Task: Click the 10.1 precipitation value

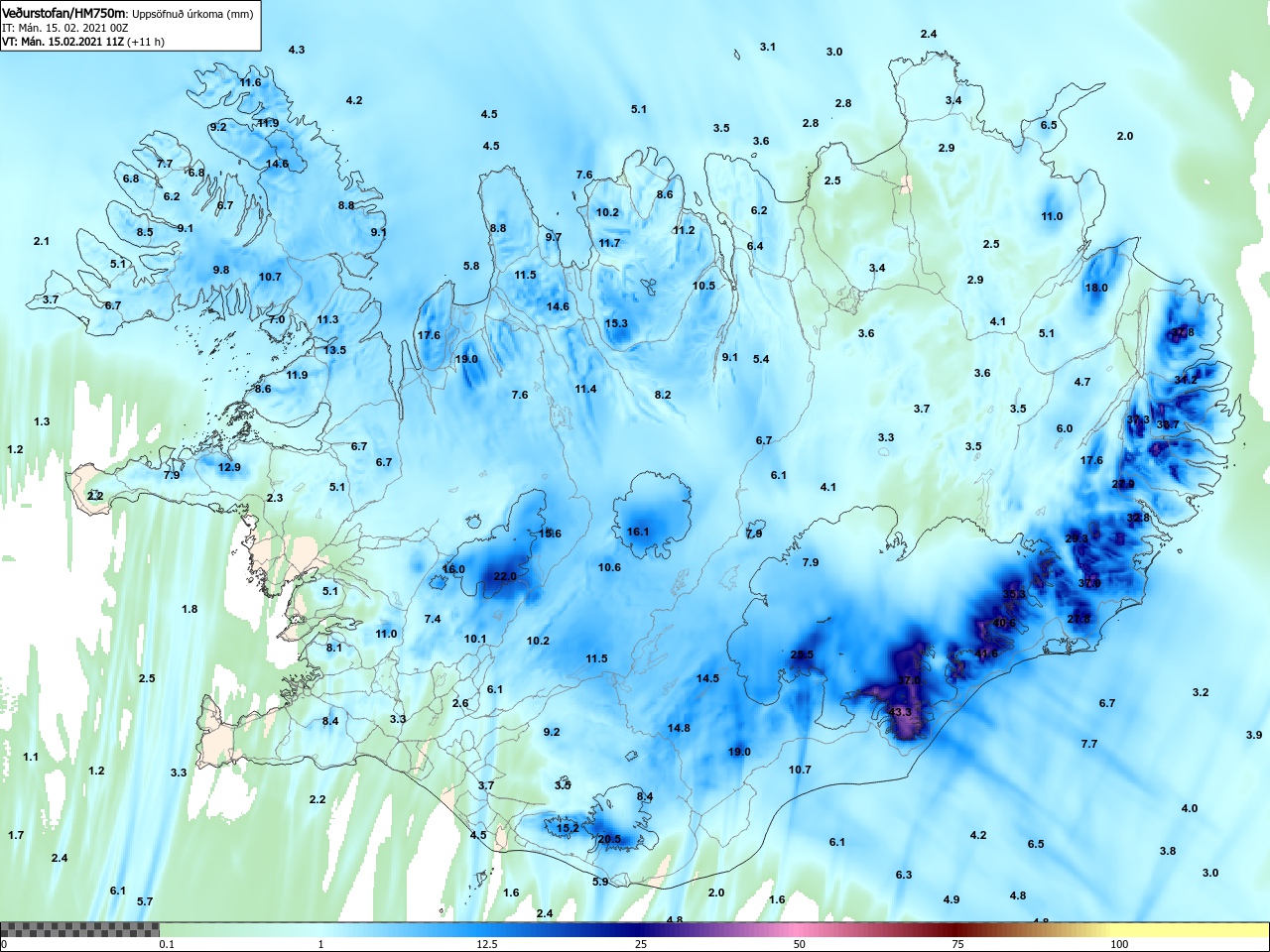Action: click(x=475, y=639)
